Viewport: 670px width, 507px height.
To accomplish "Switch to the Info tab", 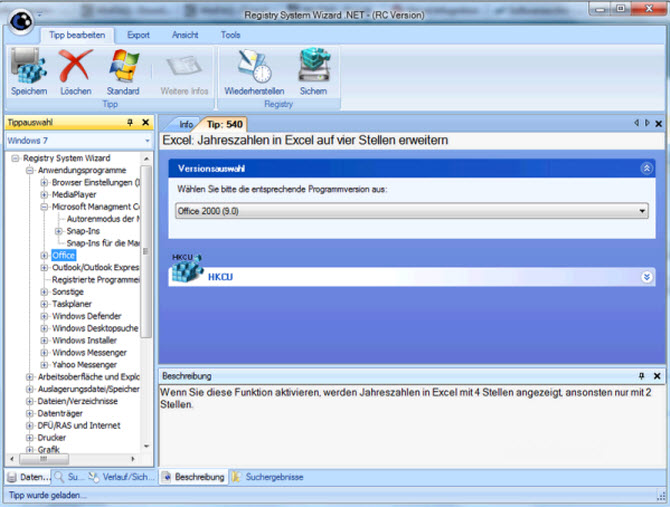I will [185, 124].
